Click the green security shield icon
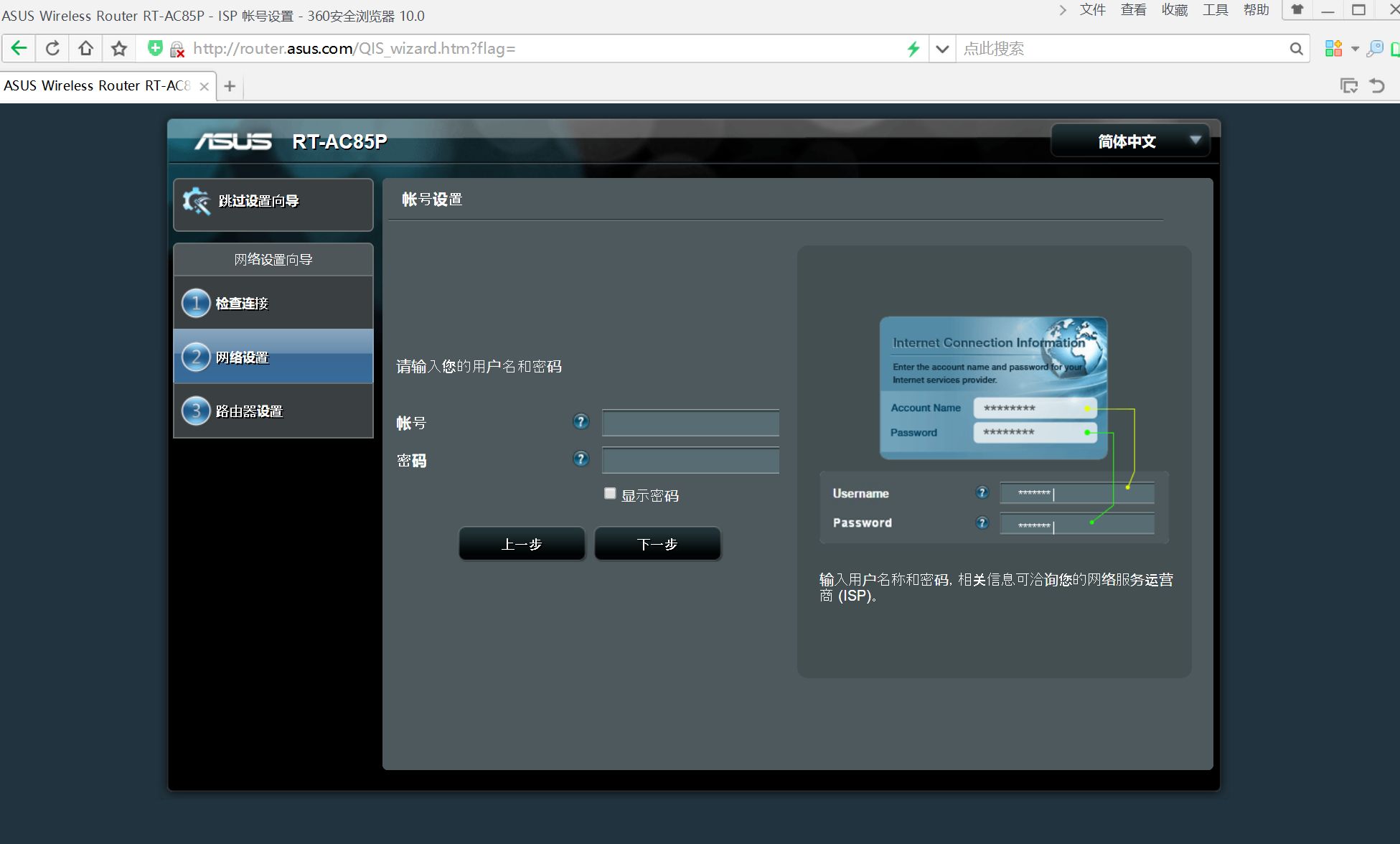1400x844 pixels. click(x=155, y=48)
